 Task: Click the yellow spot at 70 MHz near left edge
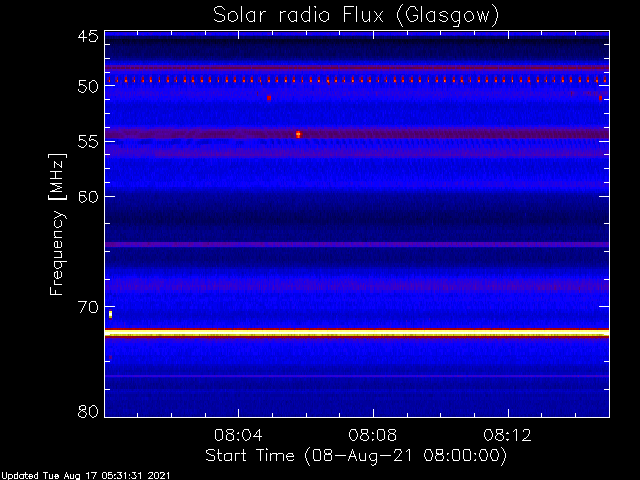click(110, 314)
